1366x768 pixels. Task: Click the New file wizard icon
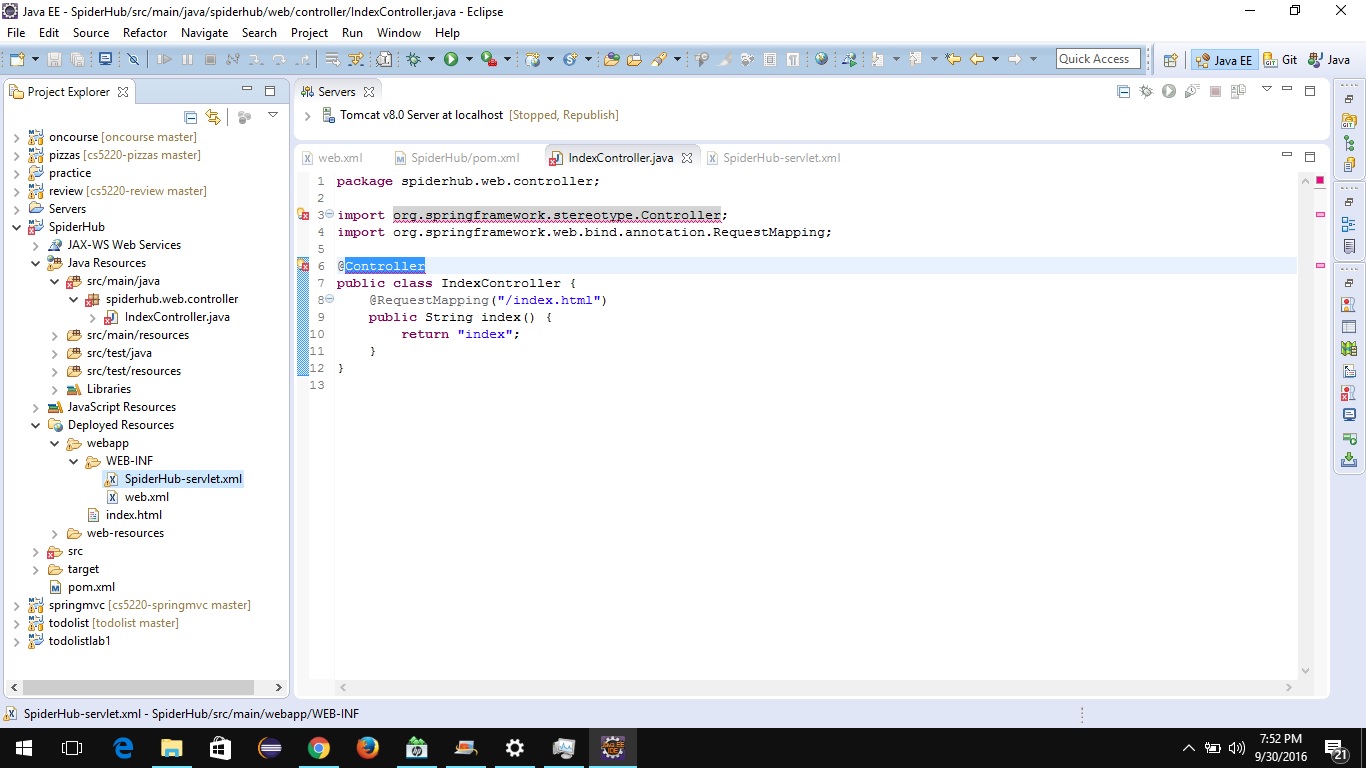click(17, 60)
